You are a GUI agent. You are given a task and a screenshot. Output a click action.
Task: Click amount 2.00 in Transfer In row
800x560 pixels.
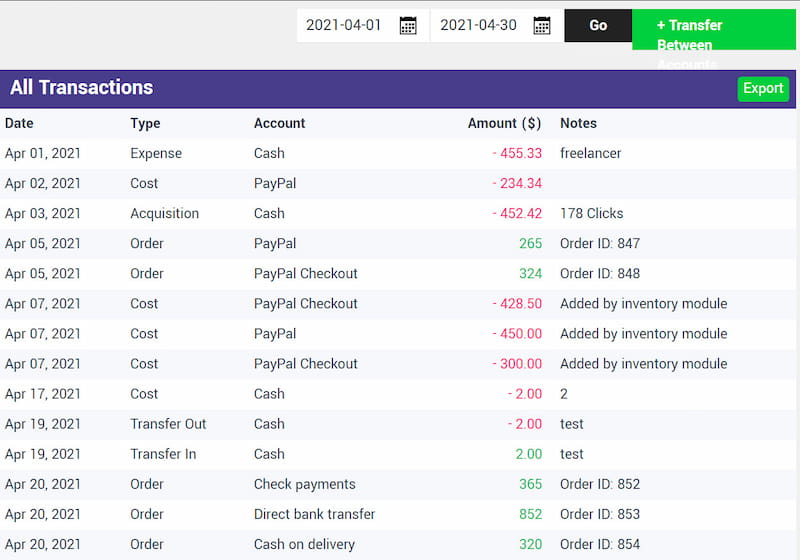[x=529, y=454]
